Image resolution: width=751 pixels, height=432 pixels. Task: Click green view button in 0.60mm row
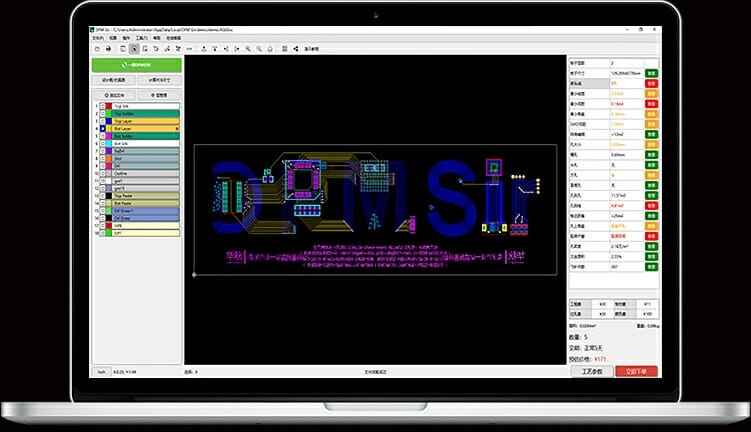point(651,155)
